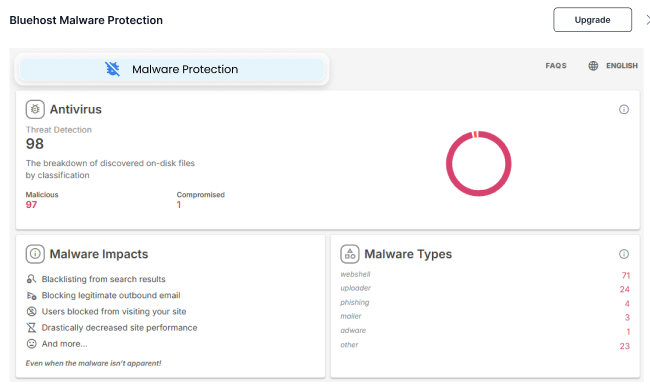The width and height of the screenshot is (650, 391).
Task: Click the uploader malware type label
Action: pos(355,288)
